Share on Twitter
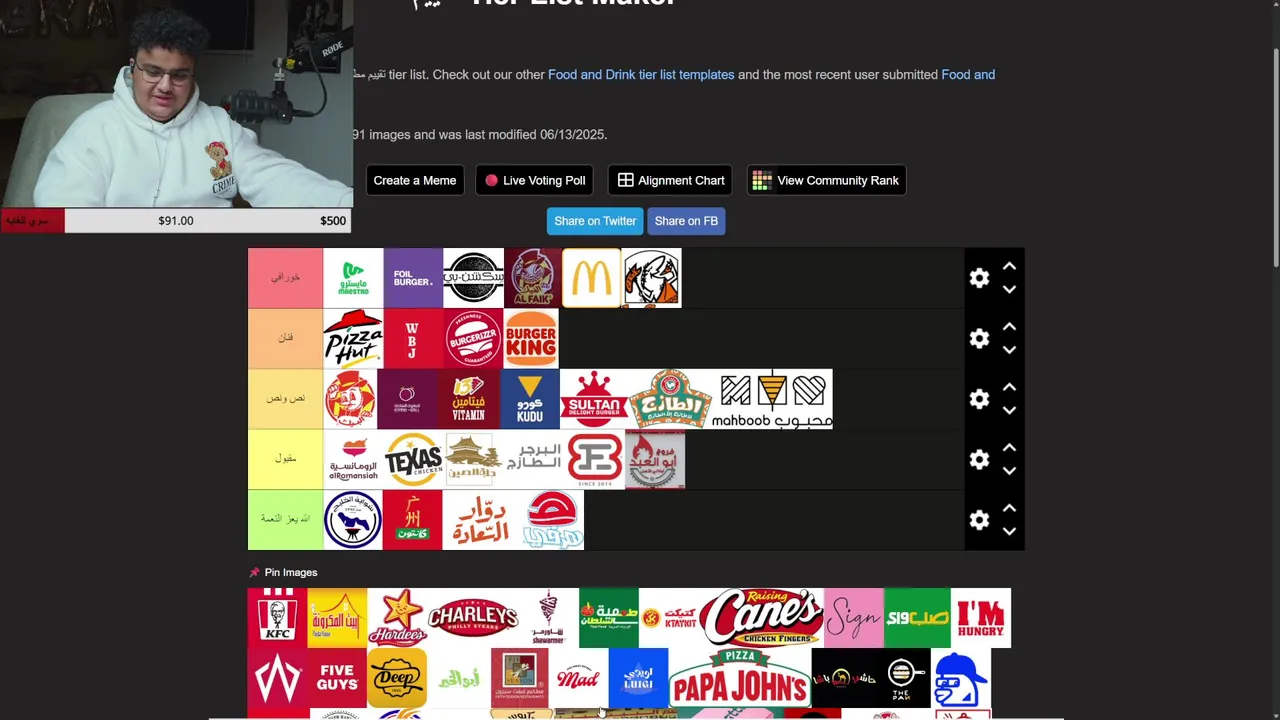The height and width of the screenshot is (720, 1280). (x=595, y=221)
